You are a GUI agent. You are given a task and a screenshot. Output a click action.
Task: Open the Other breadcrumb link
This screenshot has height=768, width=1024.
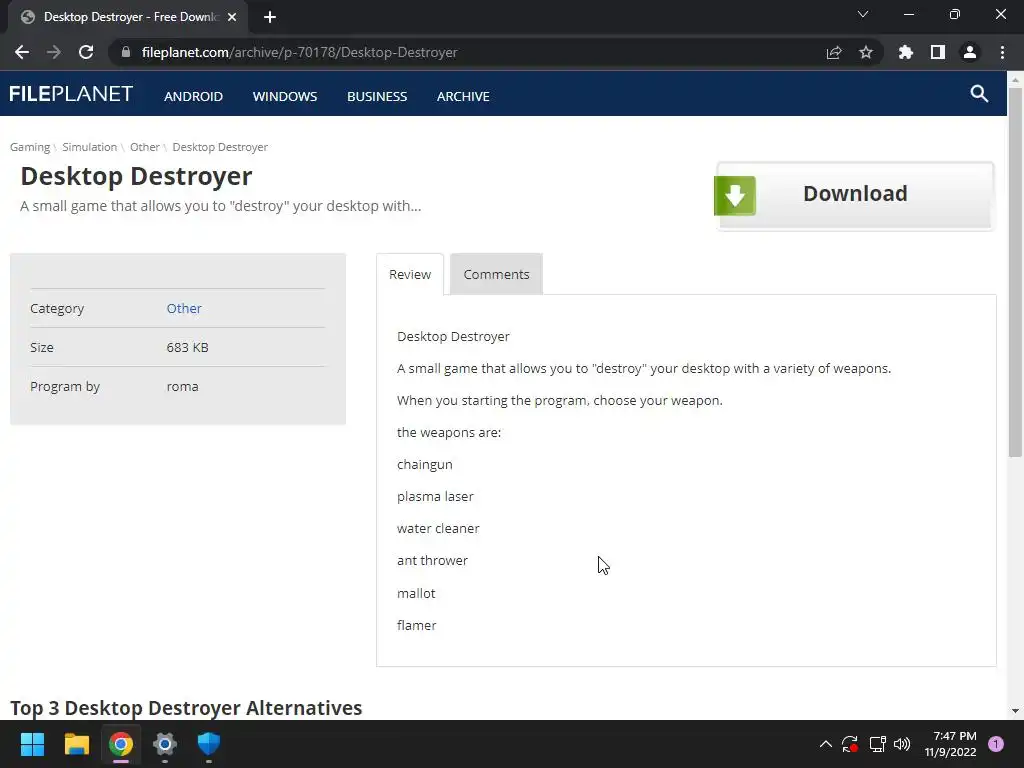(x=144, y=147)
